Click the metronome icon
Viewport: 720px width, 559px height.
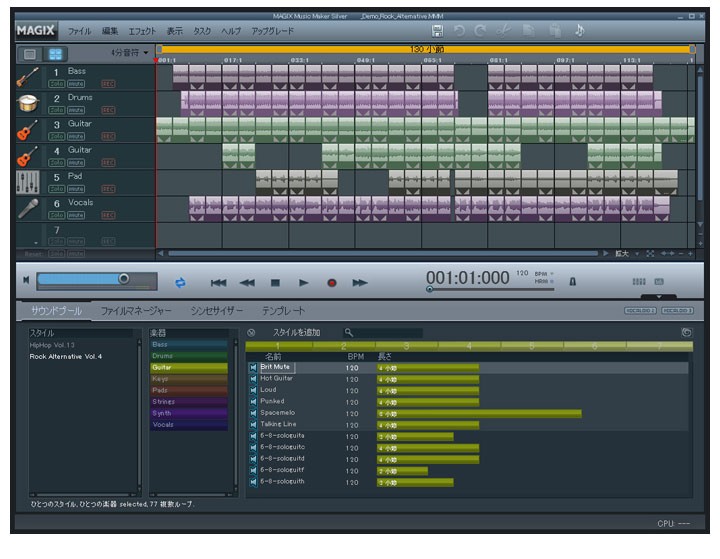pyautogui.click(x=572, y=281)
